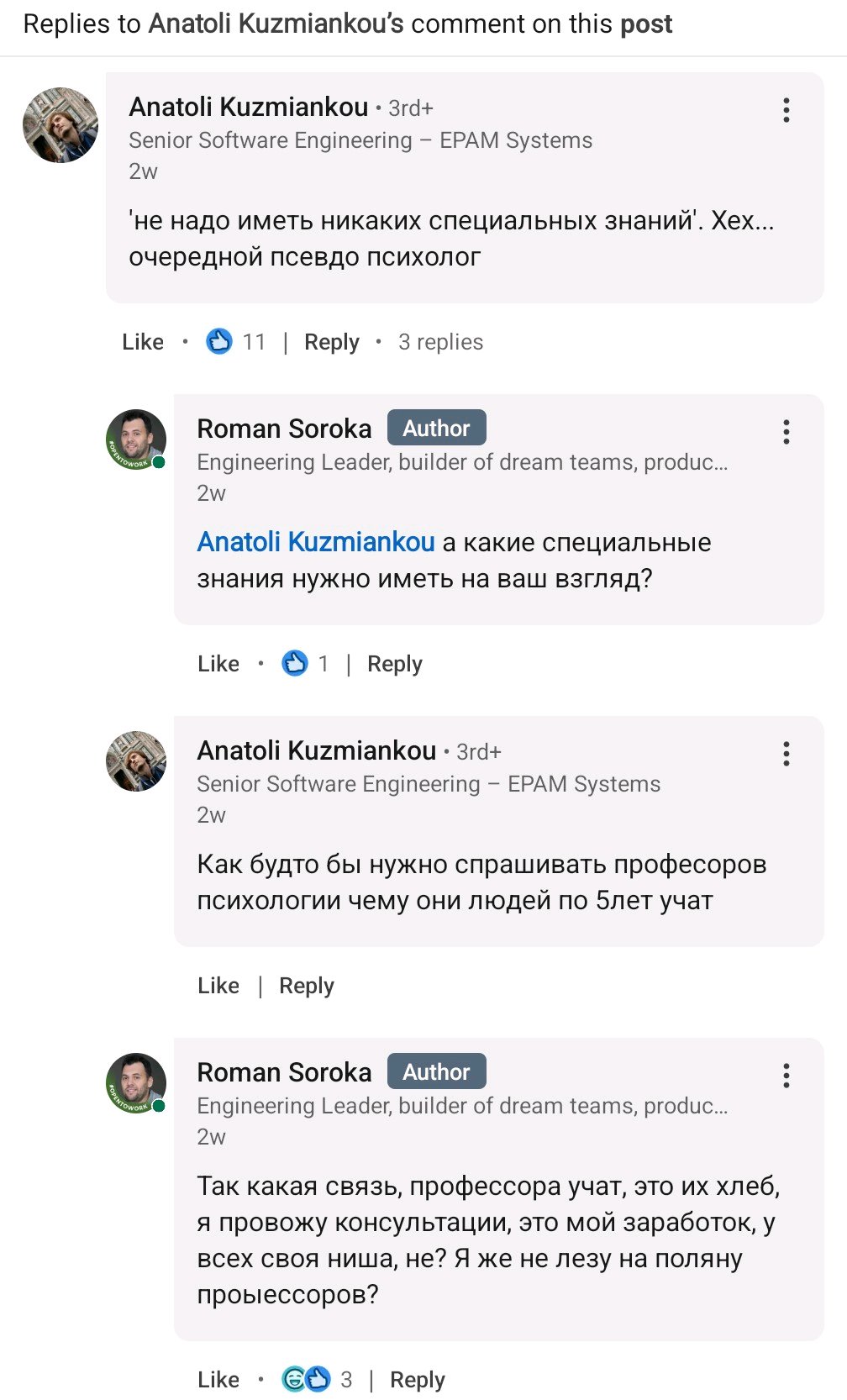
Task: Like Anatoli's reply about psychology professors
Action: 218,986
